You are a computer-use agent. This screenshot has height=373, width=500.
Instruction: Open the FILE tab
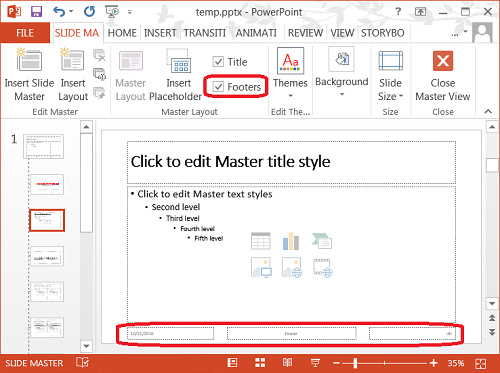pos(25,33)
